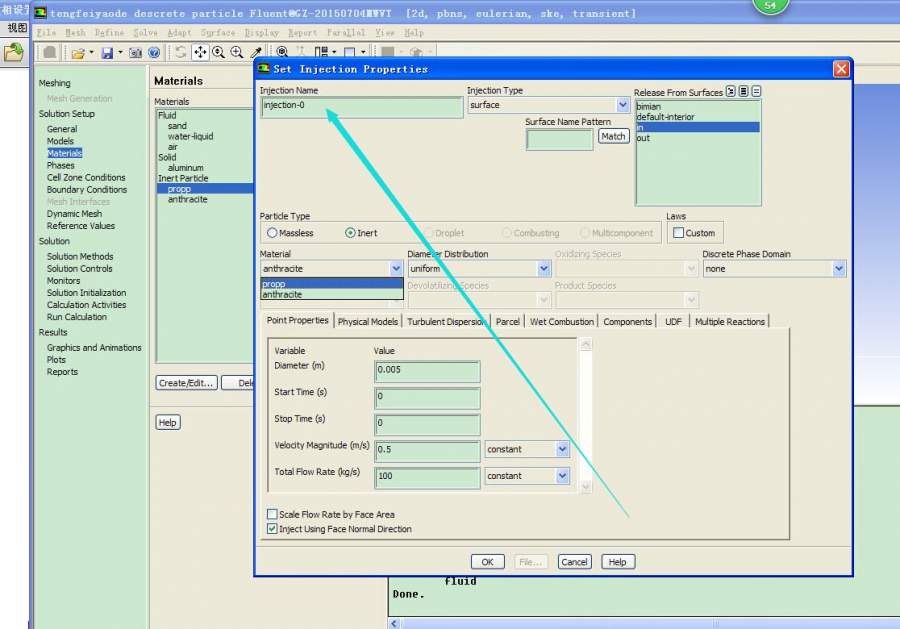The height and width of the screenshot is (629, 900).
Task: Open the Save toolbar icon's dropdown arrow
Action: [x=120, y=53]
